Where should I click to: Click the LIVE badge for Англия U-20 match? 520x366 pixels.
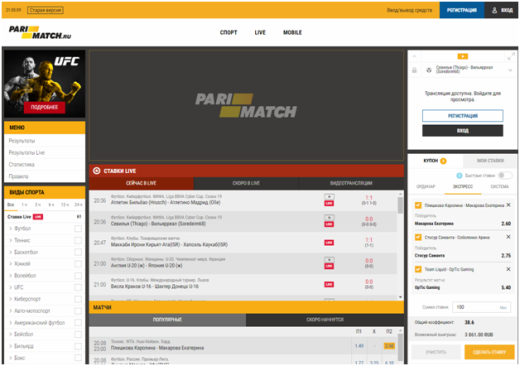(329, 266)
